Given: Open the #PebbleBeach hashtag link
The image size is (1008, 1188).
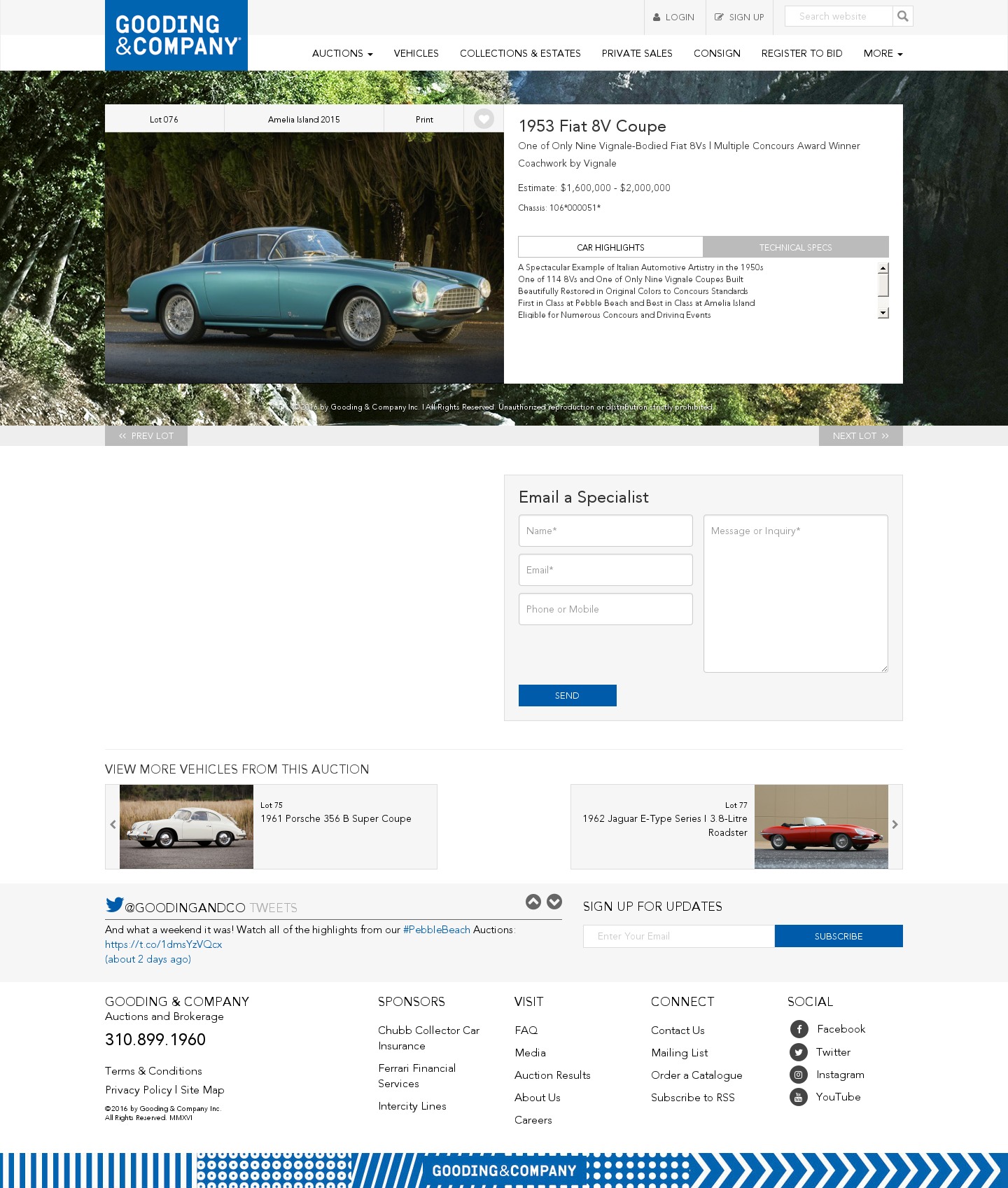Looking at the screenshot, I should coord(437,930).
